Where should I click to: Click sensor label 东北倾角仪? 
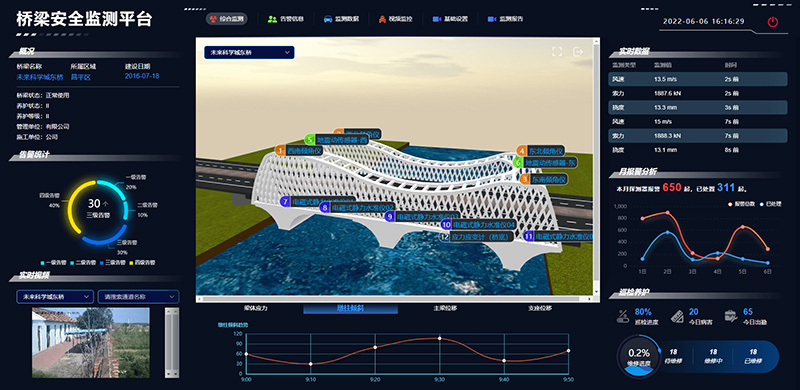click(545, 151)
